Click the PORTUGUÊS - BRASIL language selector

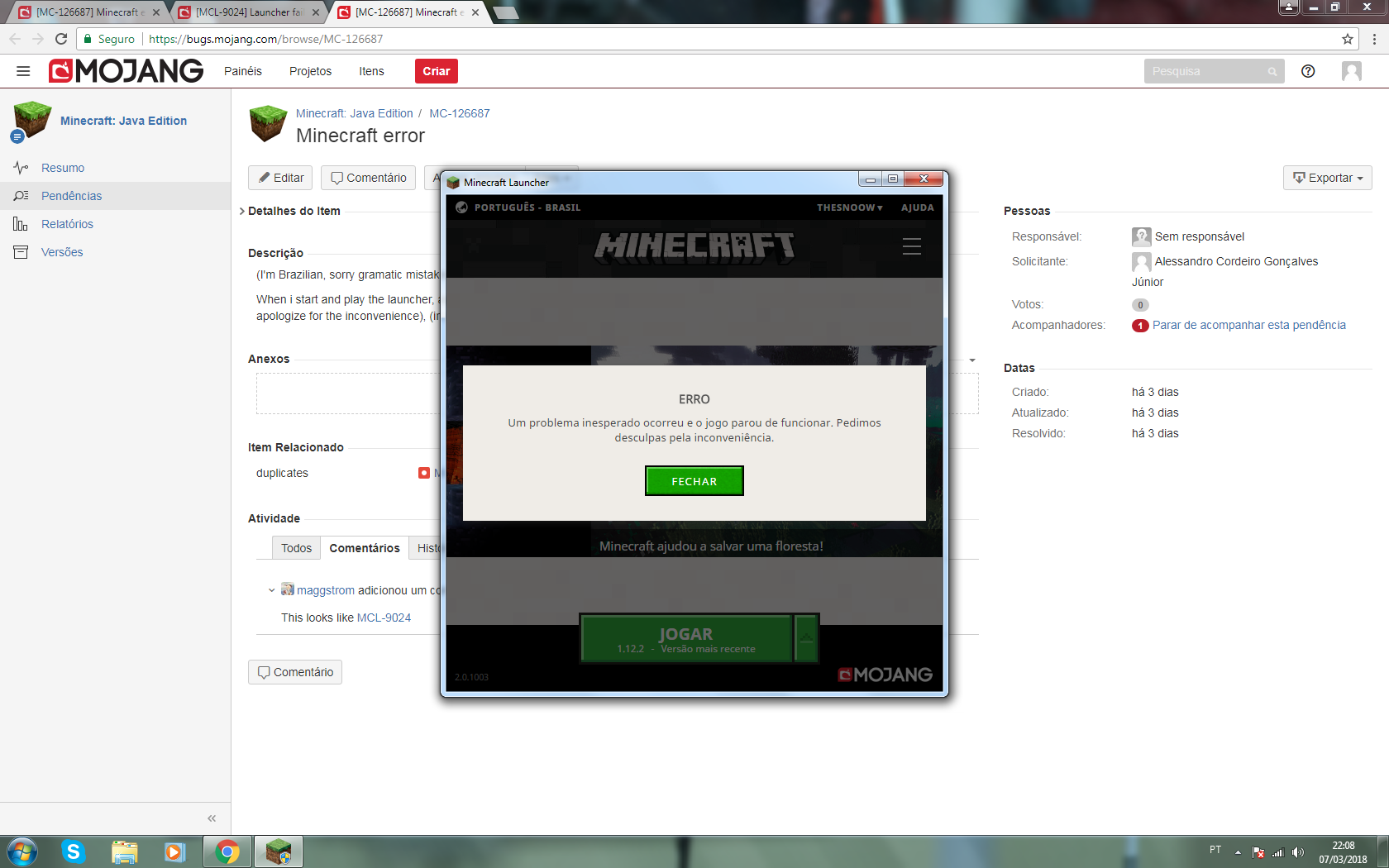[x=527, y=207]
